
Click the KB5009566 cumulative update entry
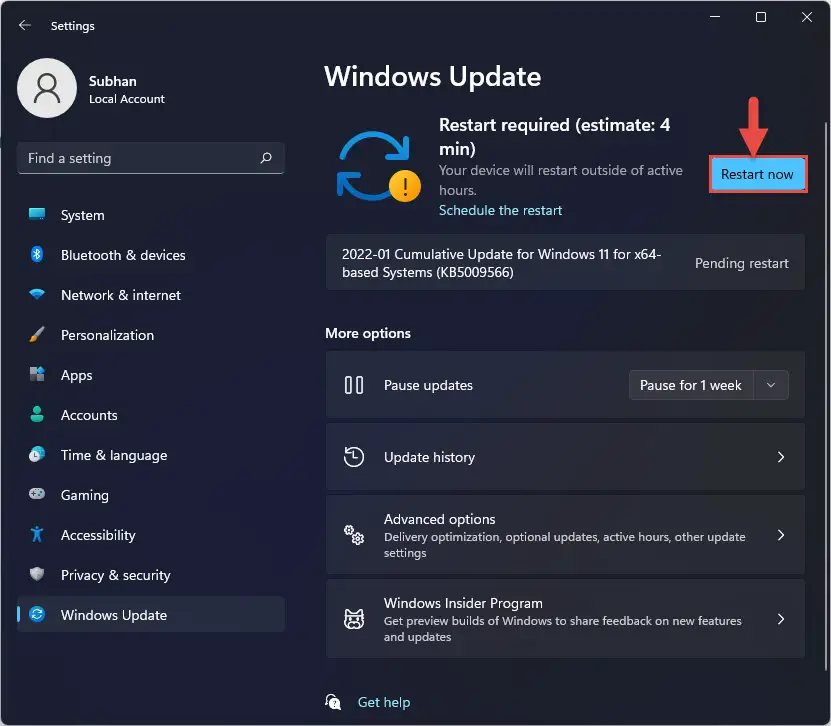(565, 263)
